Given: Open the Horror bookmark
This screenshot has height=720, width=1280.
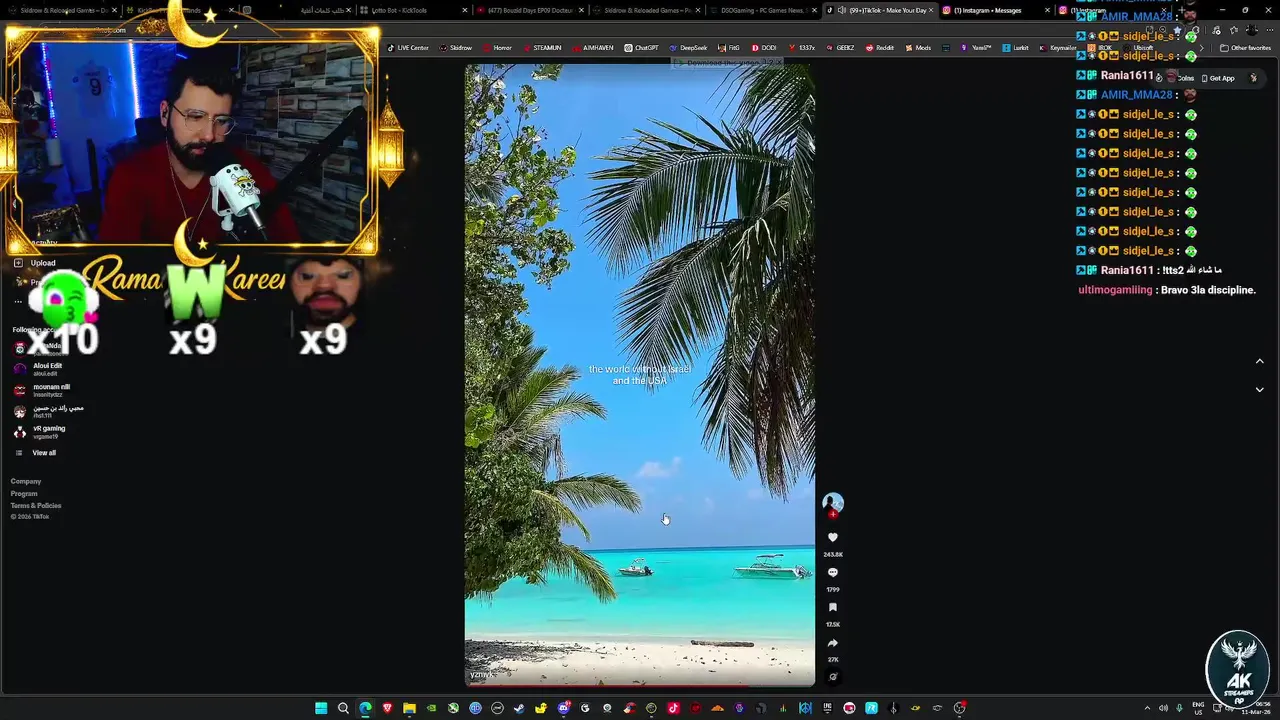Looking at the screenshot, I should (498, 48).
